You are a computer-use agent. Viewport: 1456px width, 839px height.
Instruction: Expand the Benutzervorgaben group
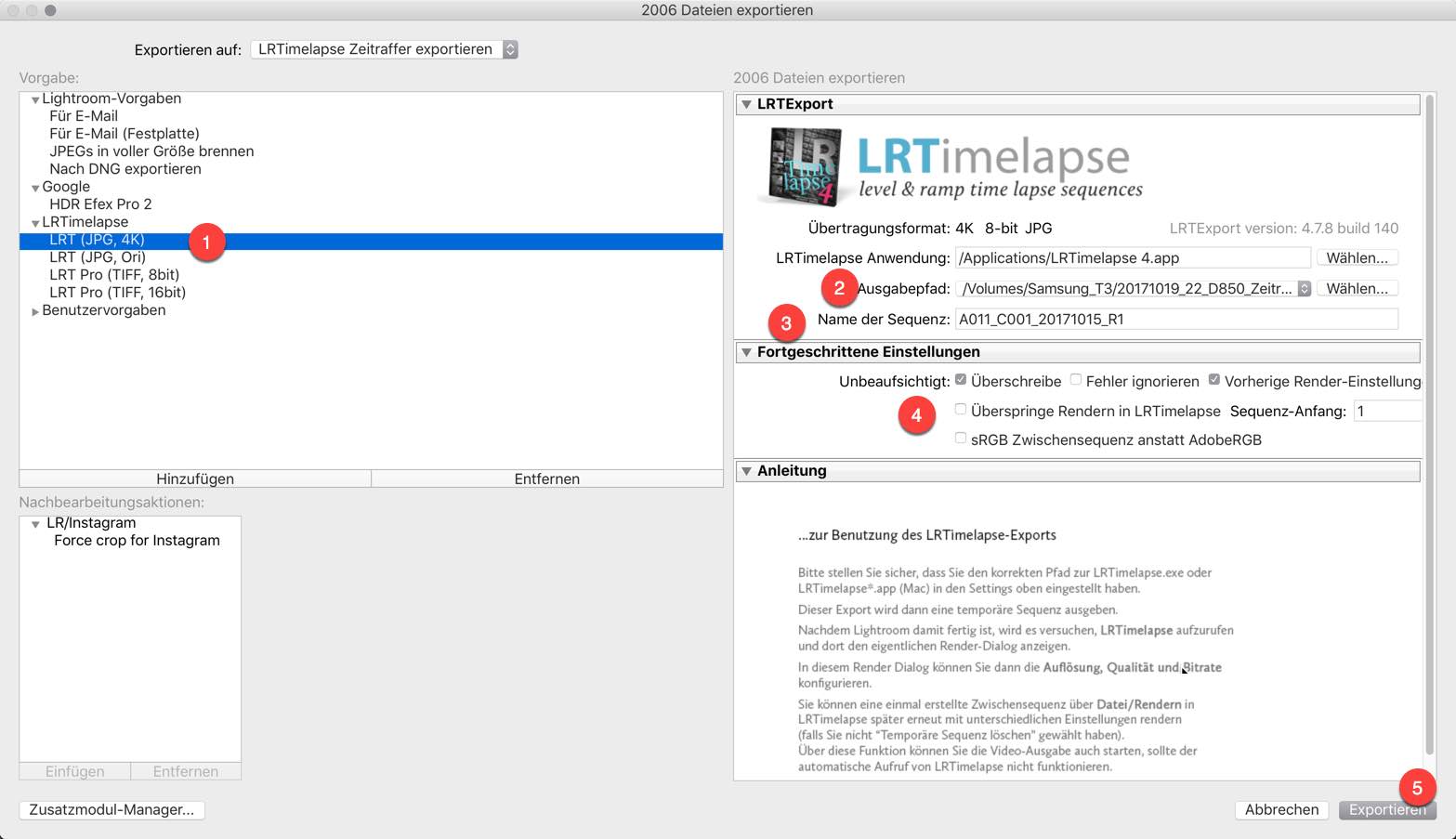tap(35, 311)
